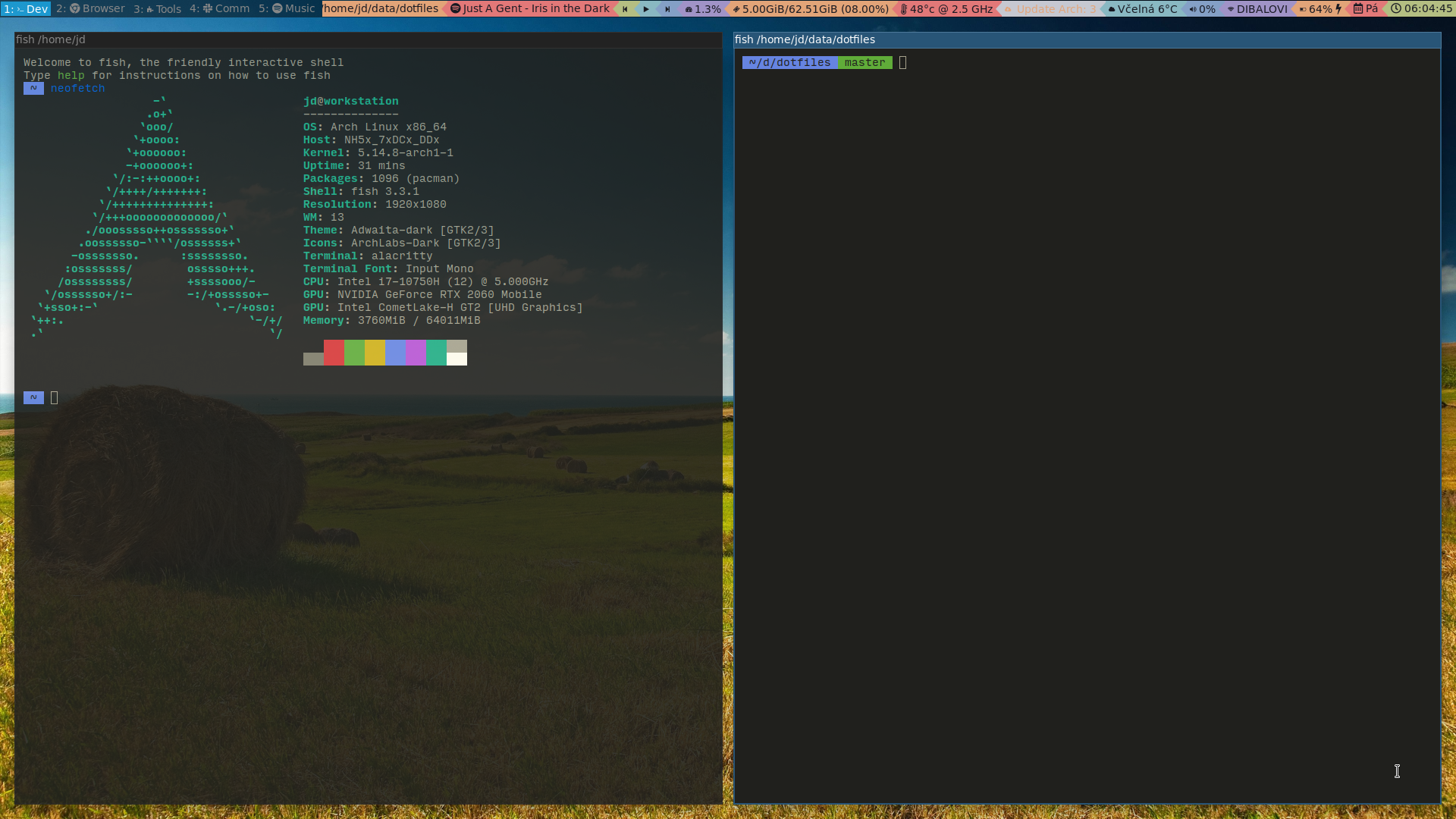Image resolution: width=1456 pixels, height=819 pixels.
Task: Click the 'Terminal Font: Input Mono' line
Action: coord(388,269)
